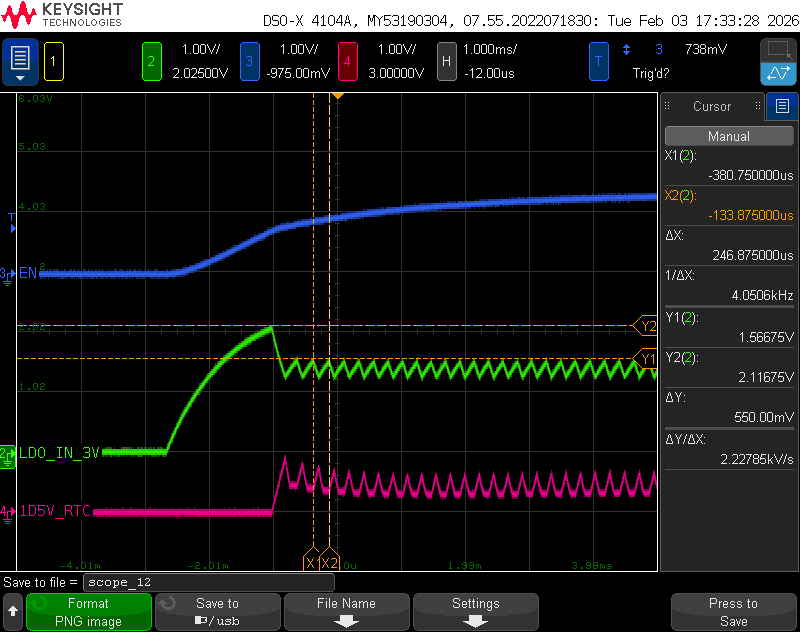This screenshot has height=632, width=800.
Task: Click the Press to Save button
Action: coord(733,612)
